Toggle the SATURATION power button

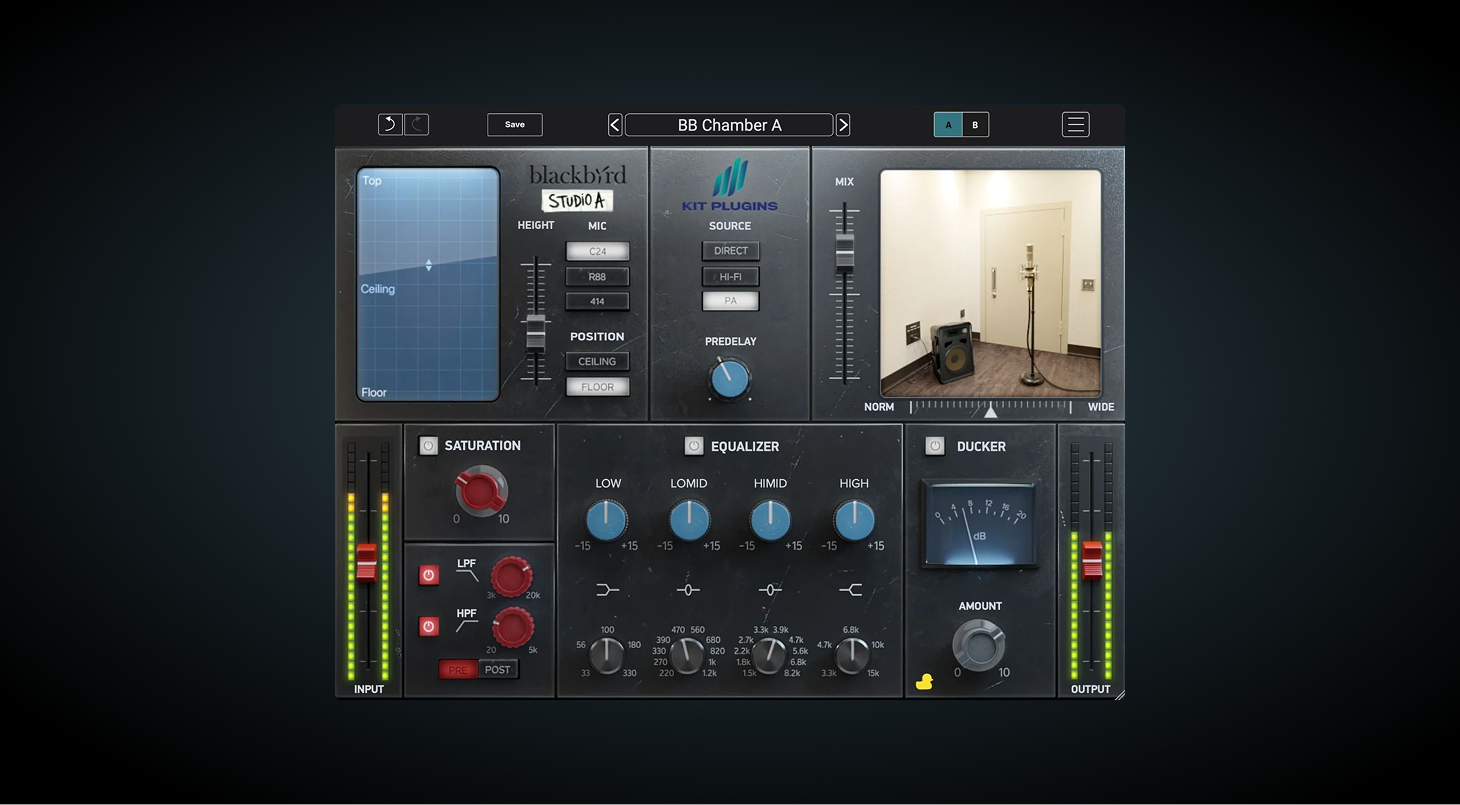point(428,446)
